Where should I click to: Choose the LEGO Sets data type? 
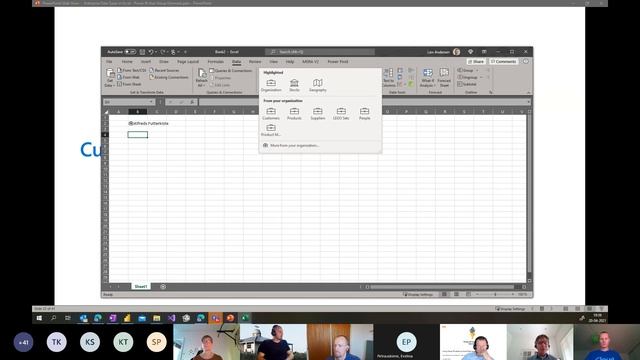pyautogui.click(x=341, y=113)
